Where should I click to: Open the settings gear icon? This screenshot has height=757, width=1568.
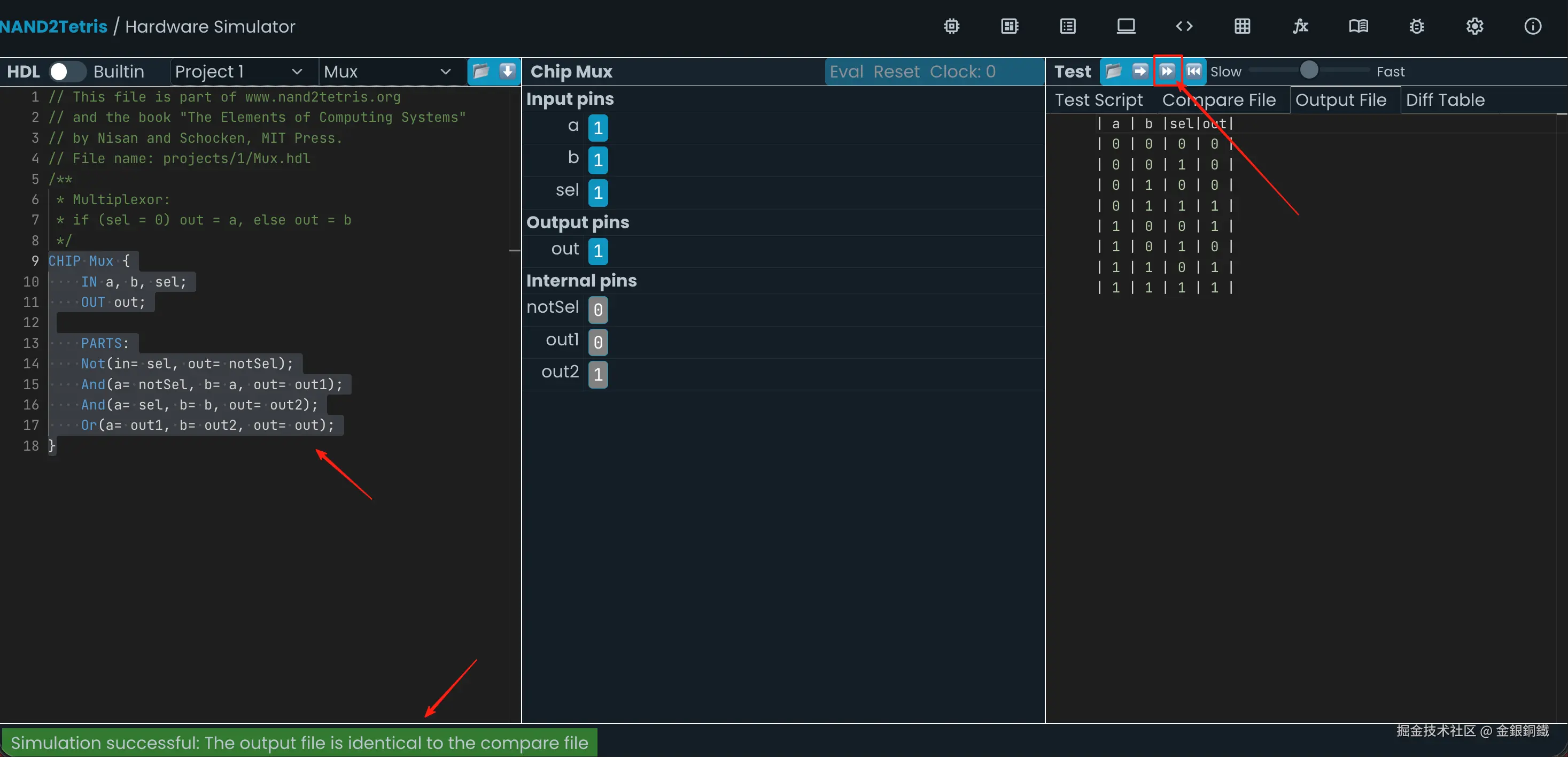(1474, 26)
